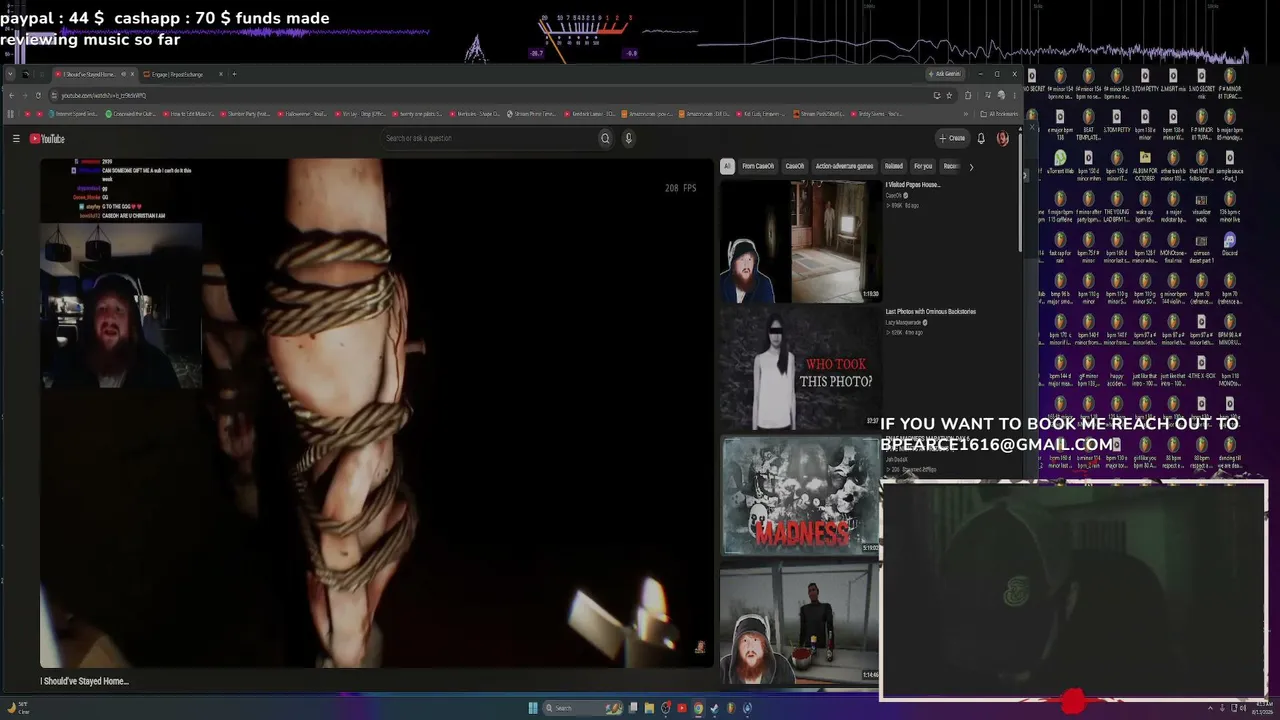Image resolution: width=1280 pixels, height=720 pixels.
Task: Click the YouTube Create button
Action: click(x=952, y=138)
